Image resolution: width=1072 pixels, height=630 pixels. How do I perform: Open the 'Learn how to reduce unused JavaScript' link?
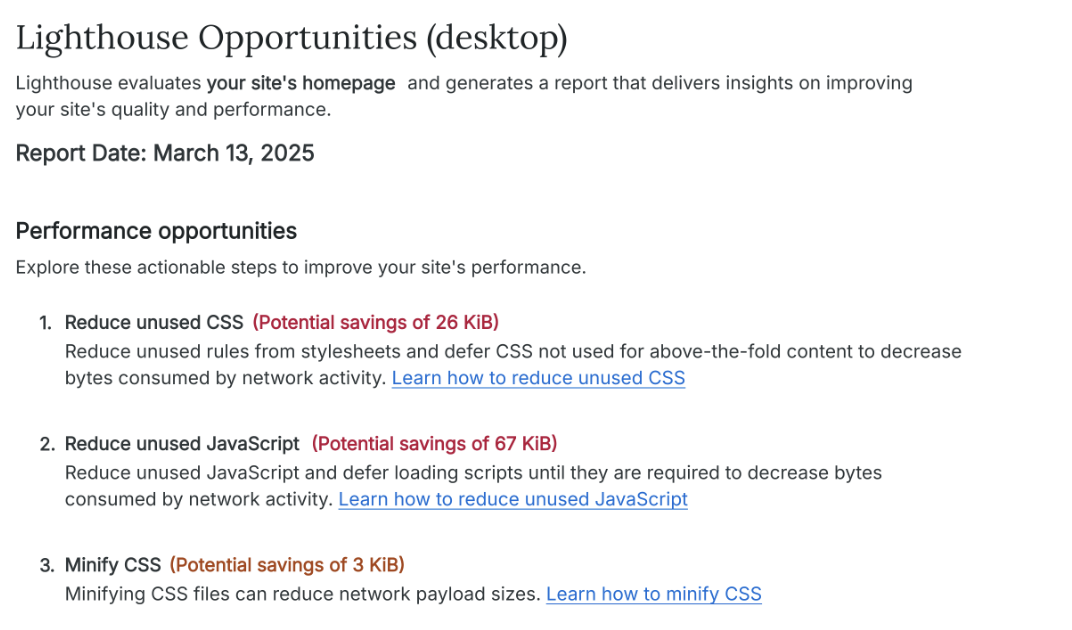coord(513,499)
